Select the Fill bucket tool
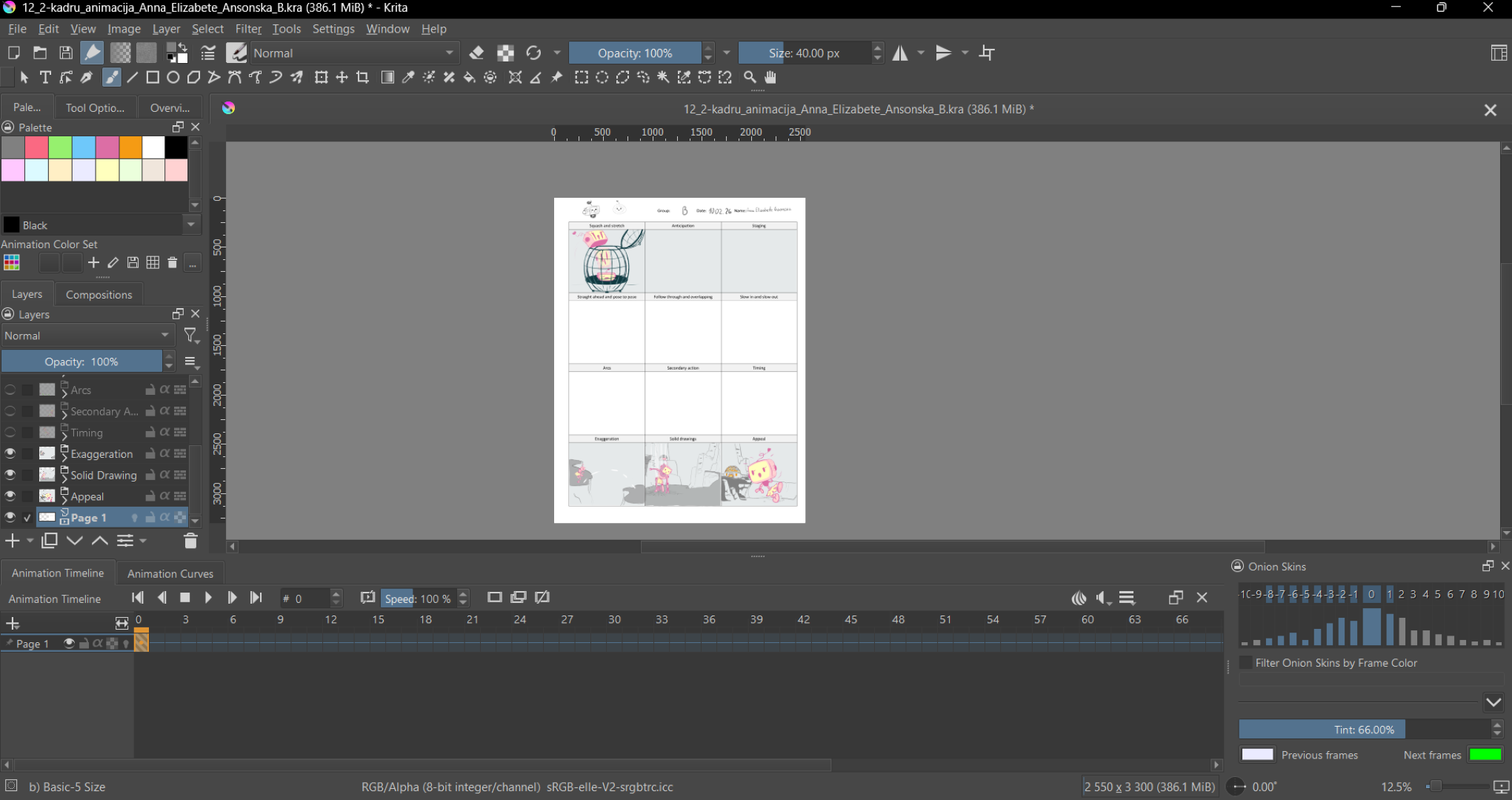 [x=470, y=78]
